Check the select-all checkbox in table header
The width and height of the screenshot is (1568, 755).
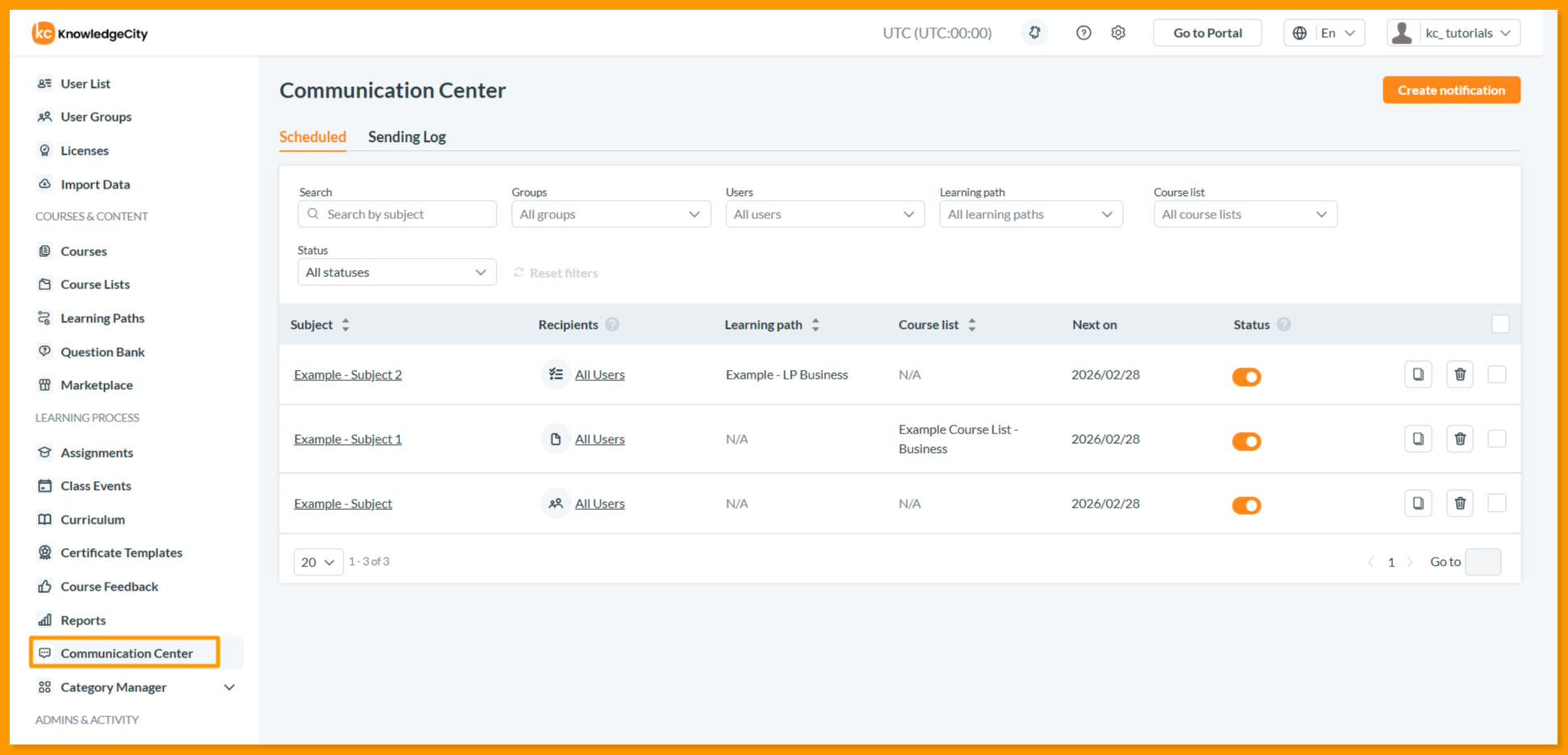pos(1500,324)
